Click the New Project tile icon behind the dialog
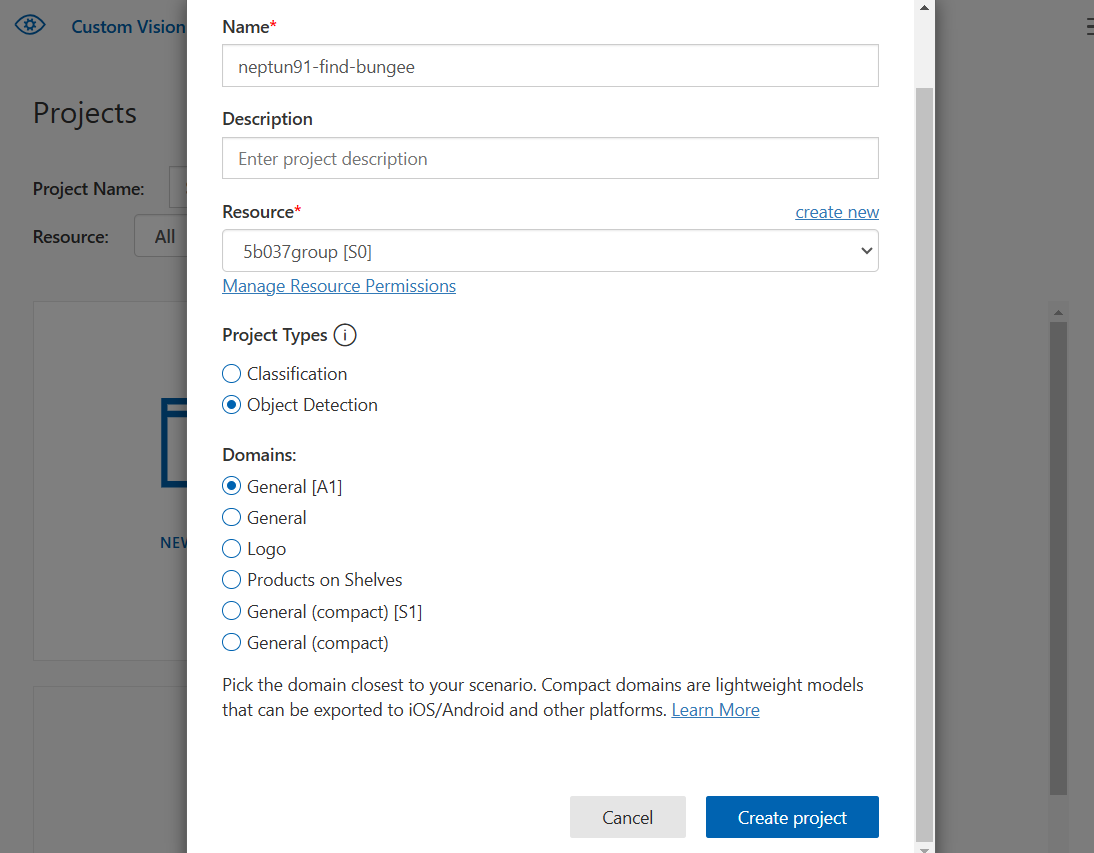The width and height of the screenshot is (1094, 853). (x=174, y=442)
